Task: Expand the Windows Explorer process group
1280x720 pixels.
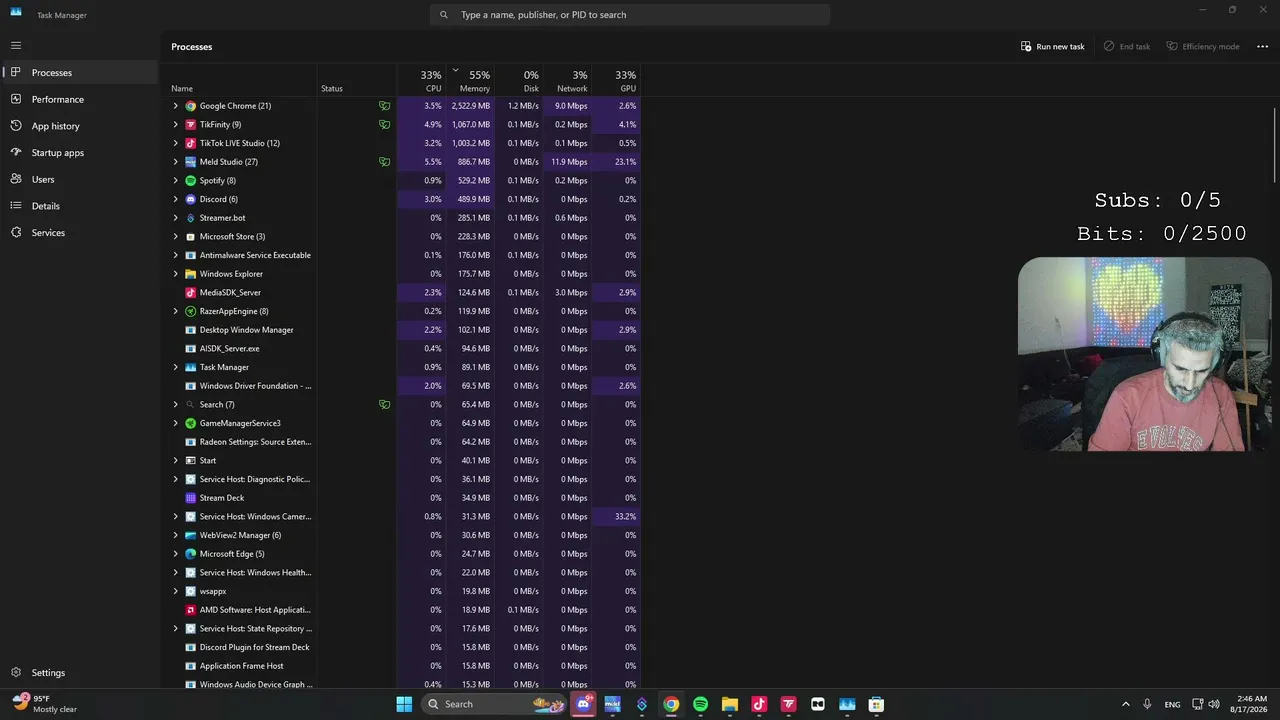Action: (x=175, y=274)
